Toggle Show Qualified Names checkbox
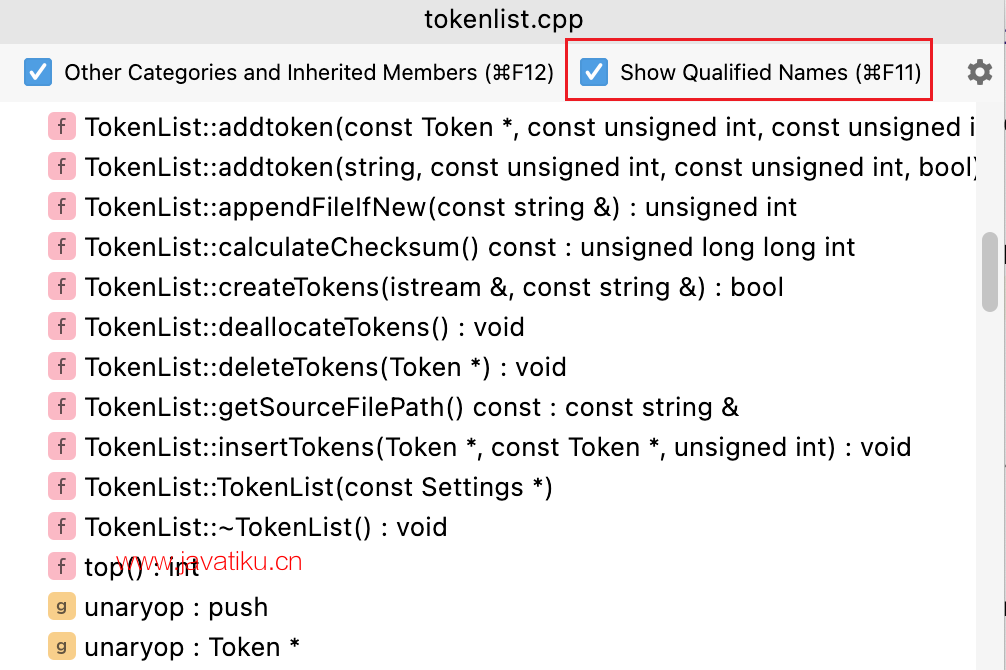Image resolution: width=1006 pixels, height=670 pixels. tap(594, 72)
